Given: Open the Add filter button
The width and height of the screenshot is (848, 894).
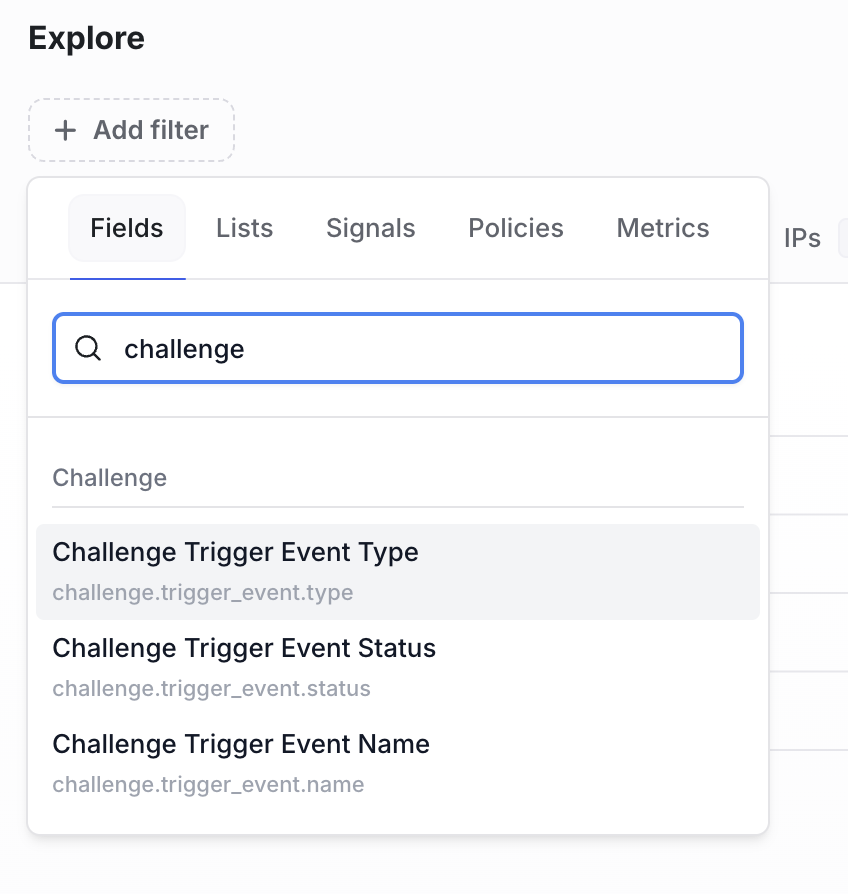Looking at the screenshot, I should 131,130.
